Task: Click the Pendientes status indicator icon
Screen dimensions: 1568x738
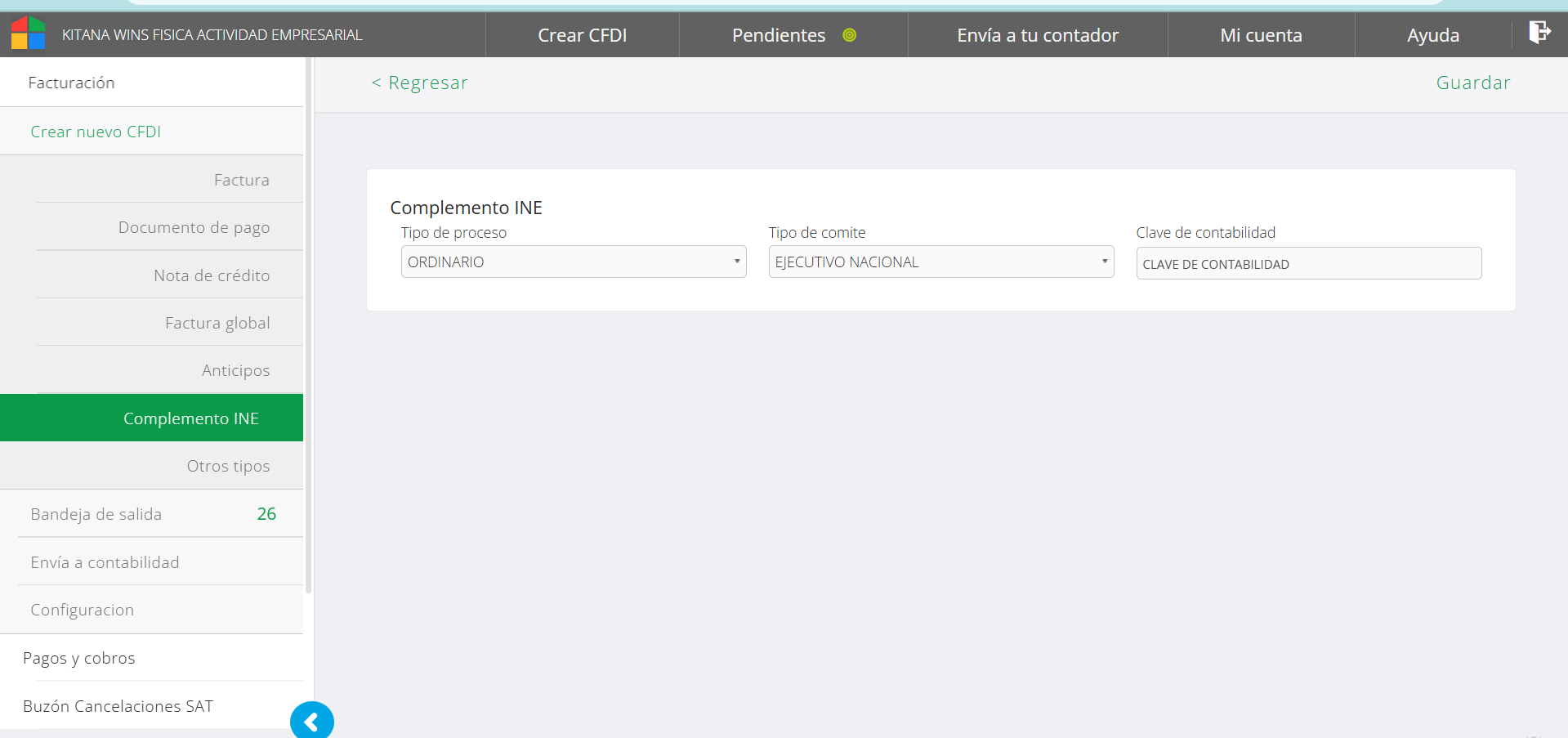Action: point(849,35)
